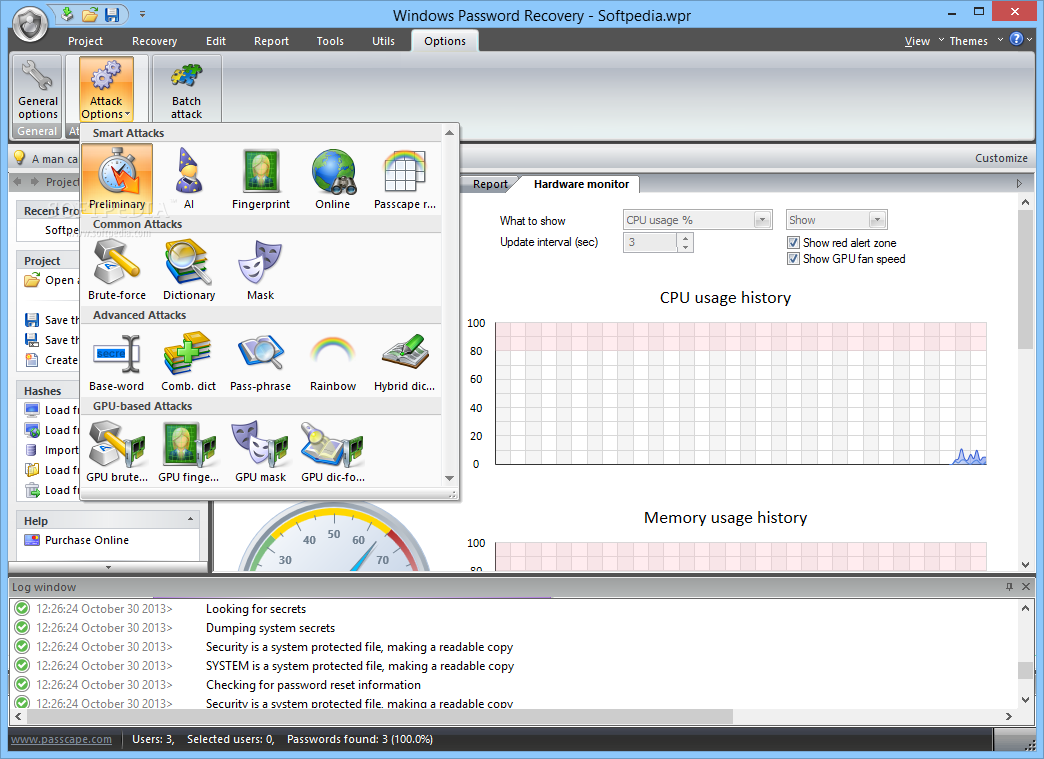1044x759 pixels.
Task: Open the Project ribbon tab
Action: [85, 41]
